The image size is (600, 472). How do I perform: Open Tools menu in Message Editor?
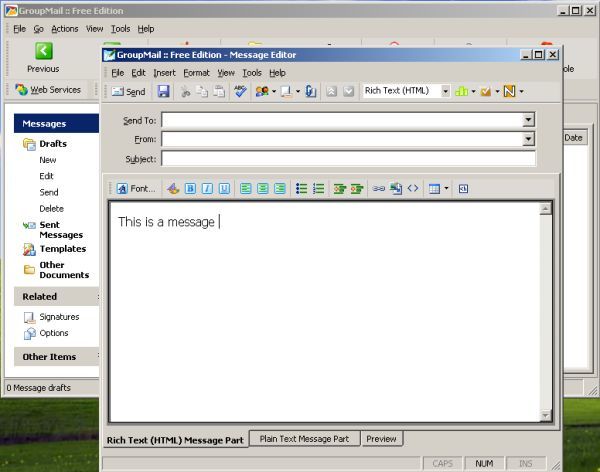[x=252, y=73]
